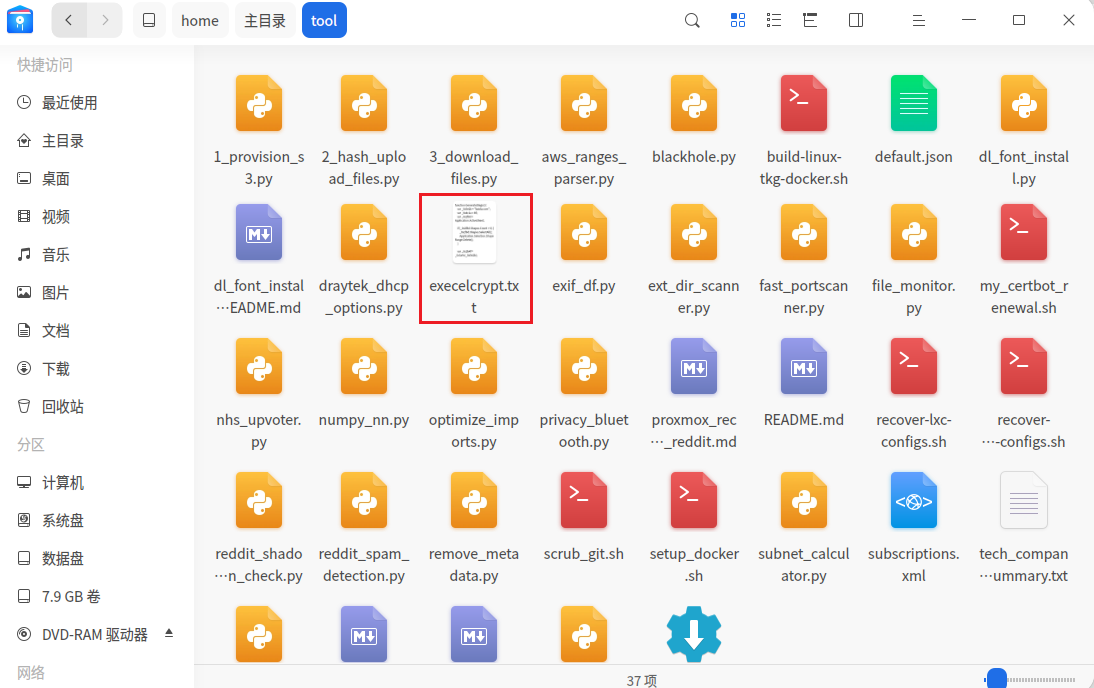The image size is (1094, 688).
Task: Eject the DVD-RAM drive
Action: [x=169, y=634]
